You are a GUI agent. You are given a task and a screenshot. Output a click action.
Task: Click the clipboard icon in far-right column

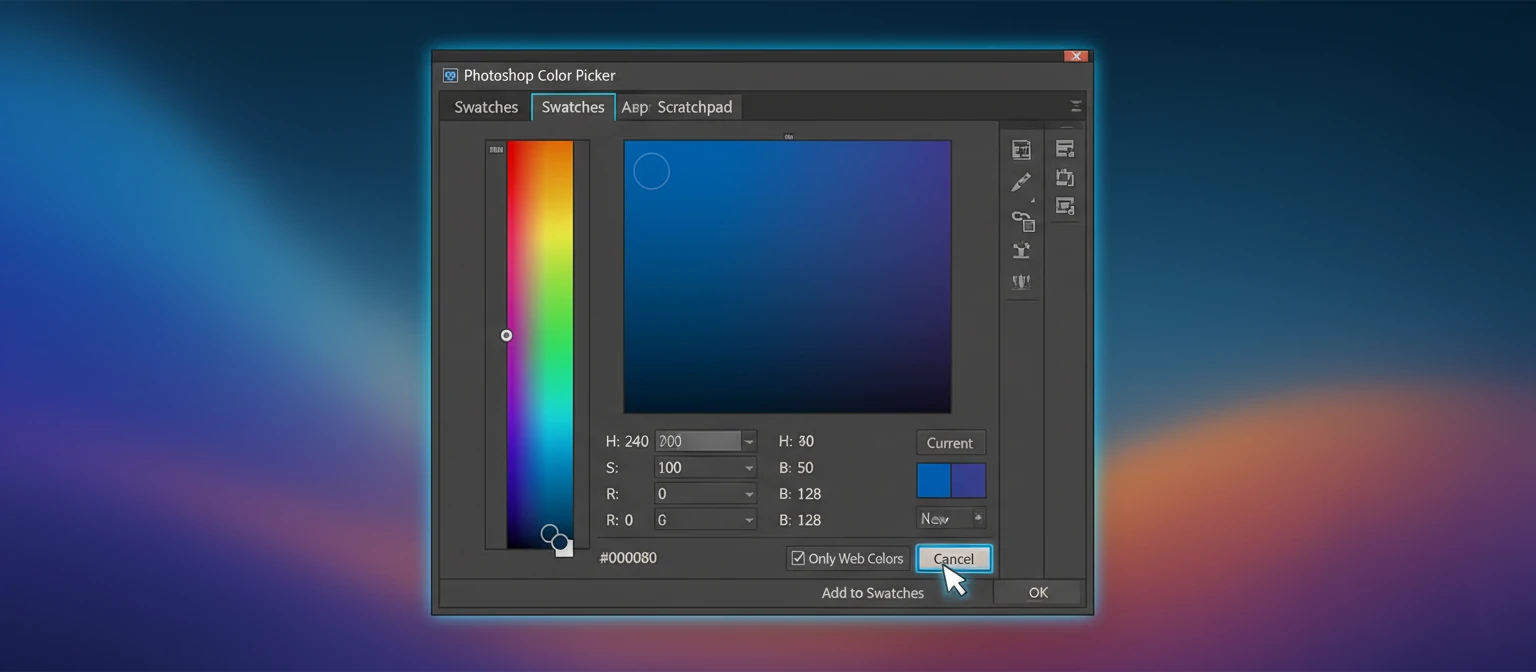pos(1064,177)
